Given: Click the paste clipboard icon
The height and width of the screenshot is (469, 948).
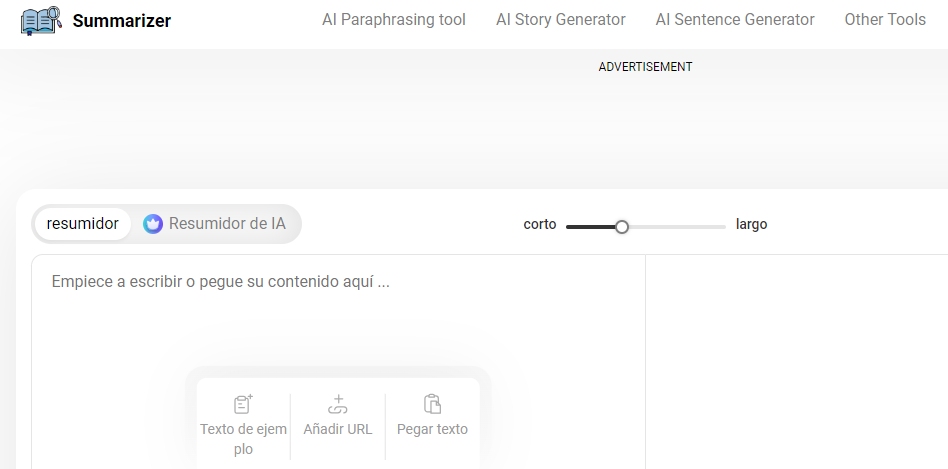Looking at the screenshot, I should pyautogui.click(x=432, y=404).
